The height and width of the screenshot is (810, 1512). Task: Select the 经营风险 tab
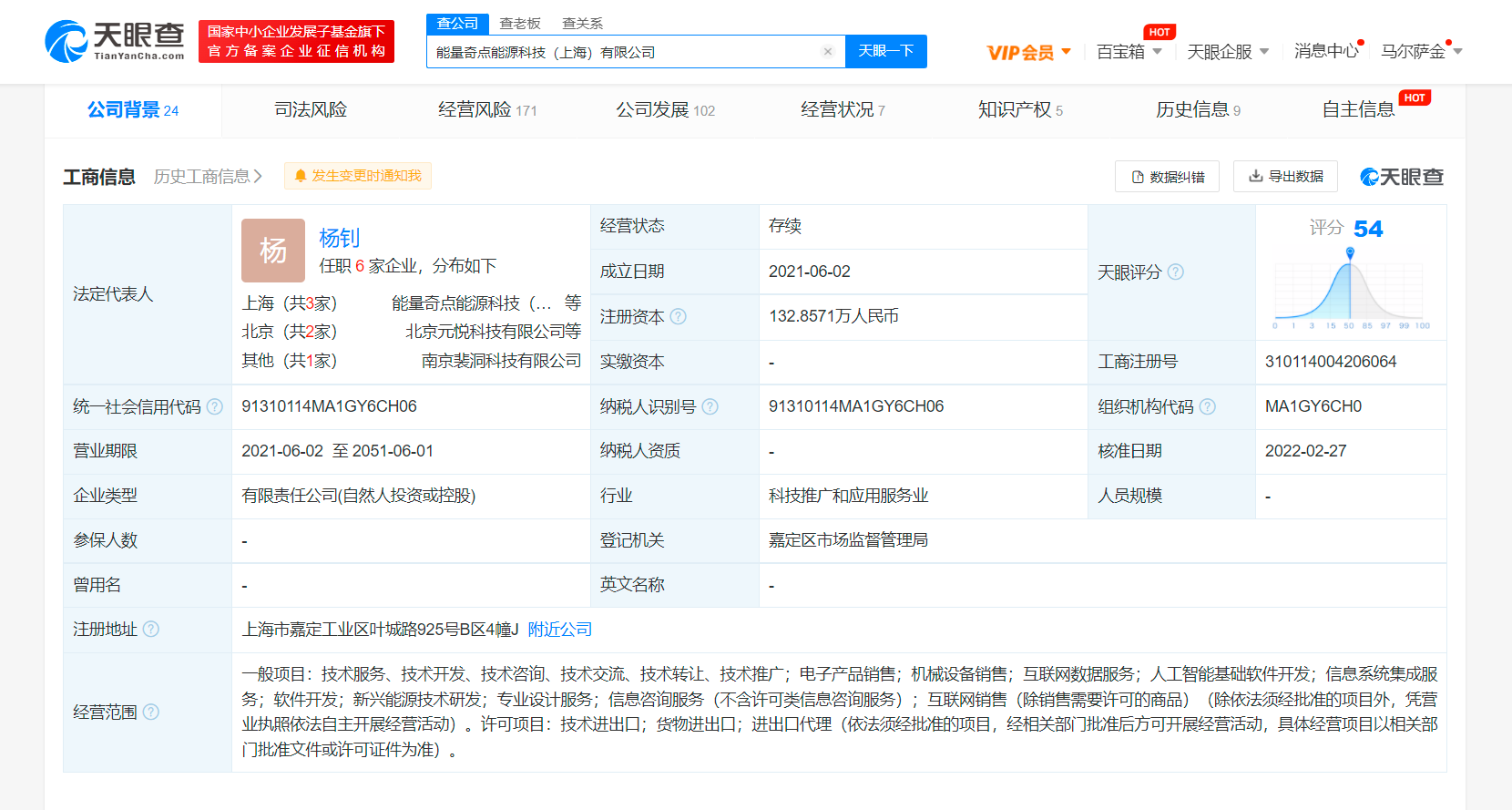coord(487,110)
